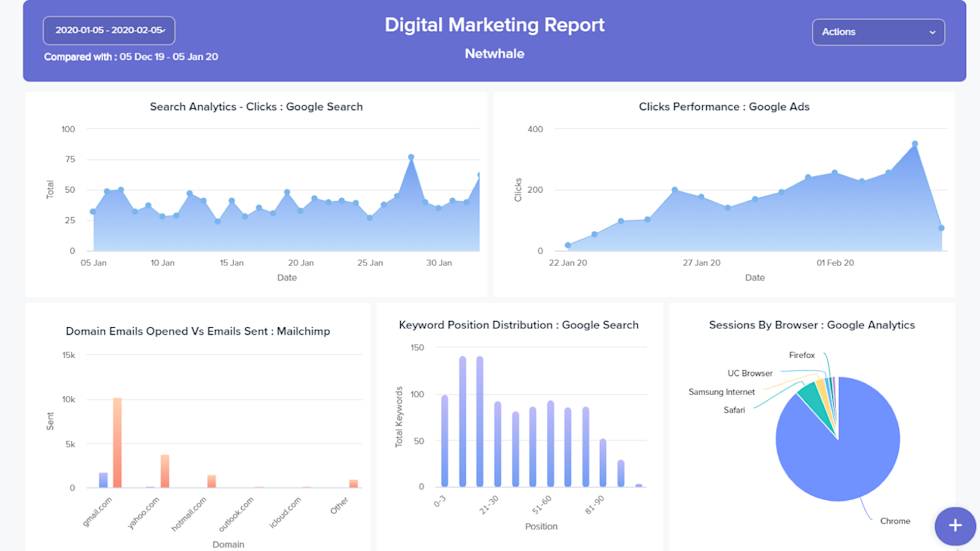Click the '01 Feb 20' x-axis label
The image size is (980, 551).
pos(835,263)
